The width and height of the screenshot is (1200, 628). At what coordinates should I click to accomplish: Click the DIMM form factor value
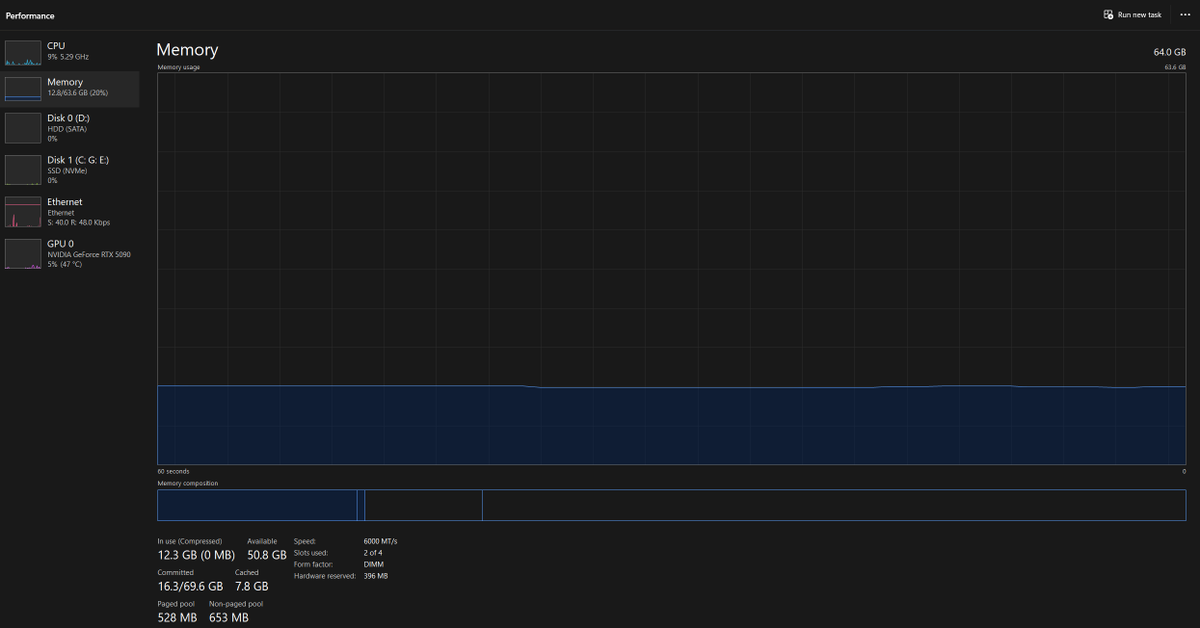[373, 565]
